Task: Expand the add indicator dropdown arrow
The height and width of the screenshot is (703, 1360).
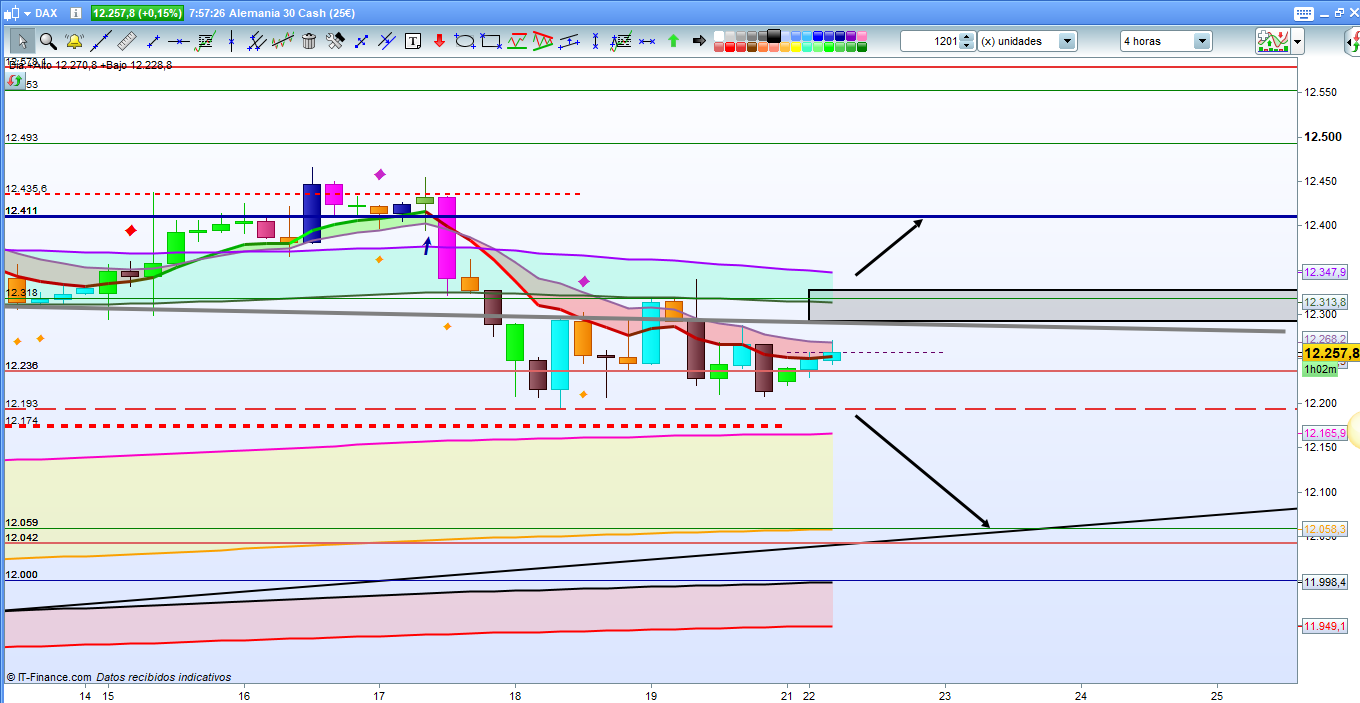Action: pos(1298,41)
